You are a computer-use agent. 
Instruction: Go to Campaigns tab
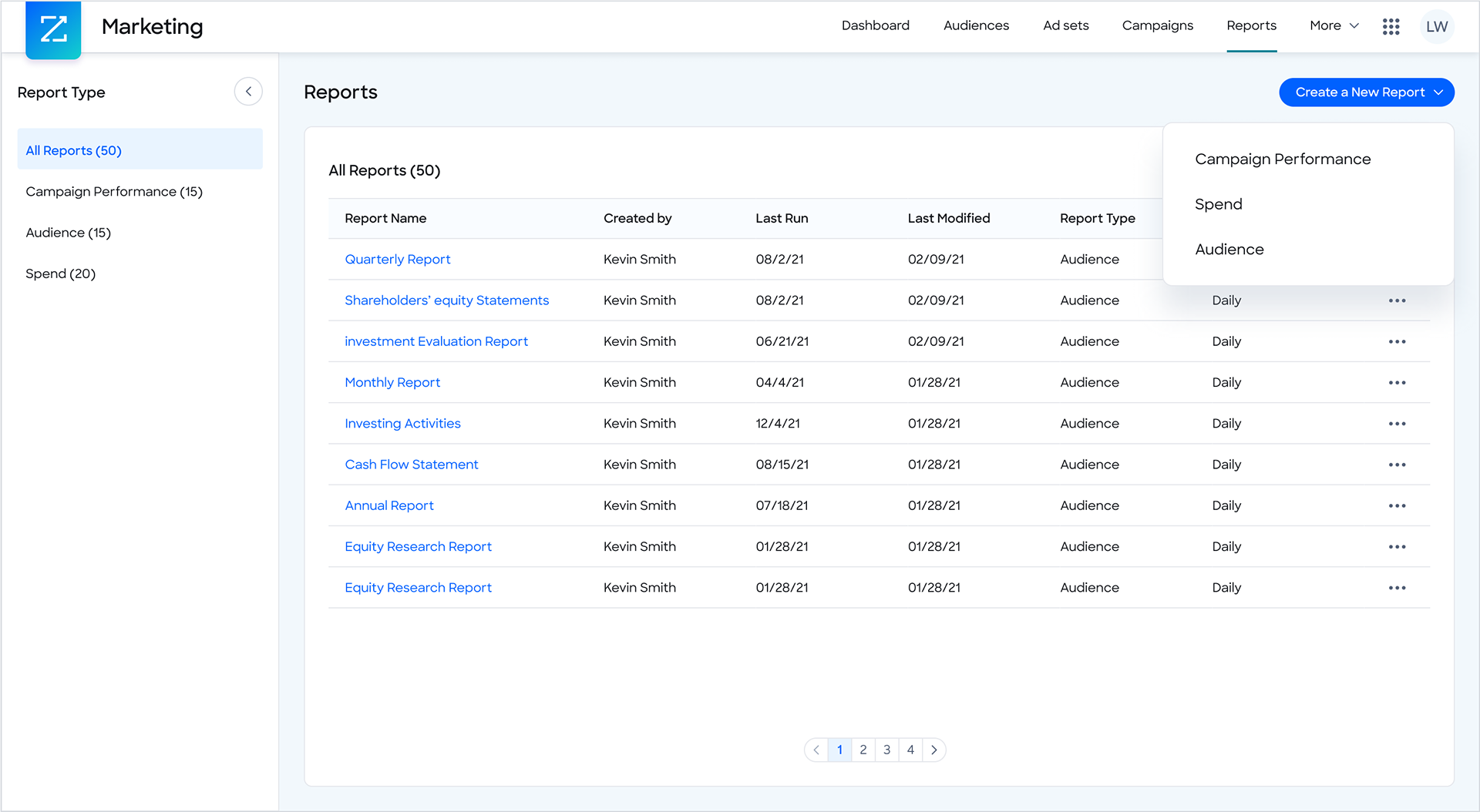pyautogui.click(x=1157, y=25)
